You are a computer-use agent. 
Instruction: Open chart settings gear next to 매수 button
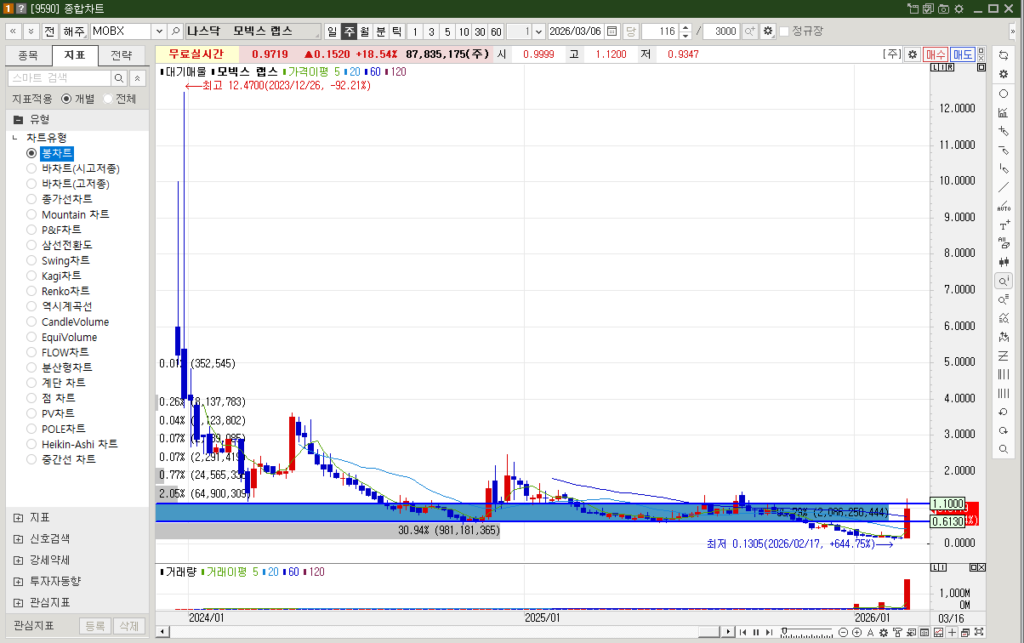click(x=911, y=54)
